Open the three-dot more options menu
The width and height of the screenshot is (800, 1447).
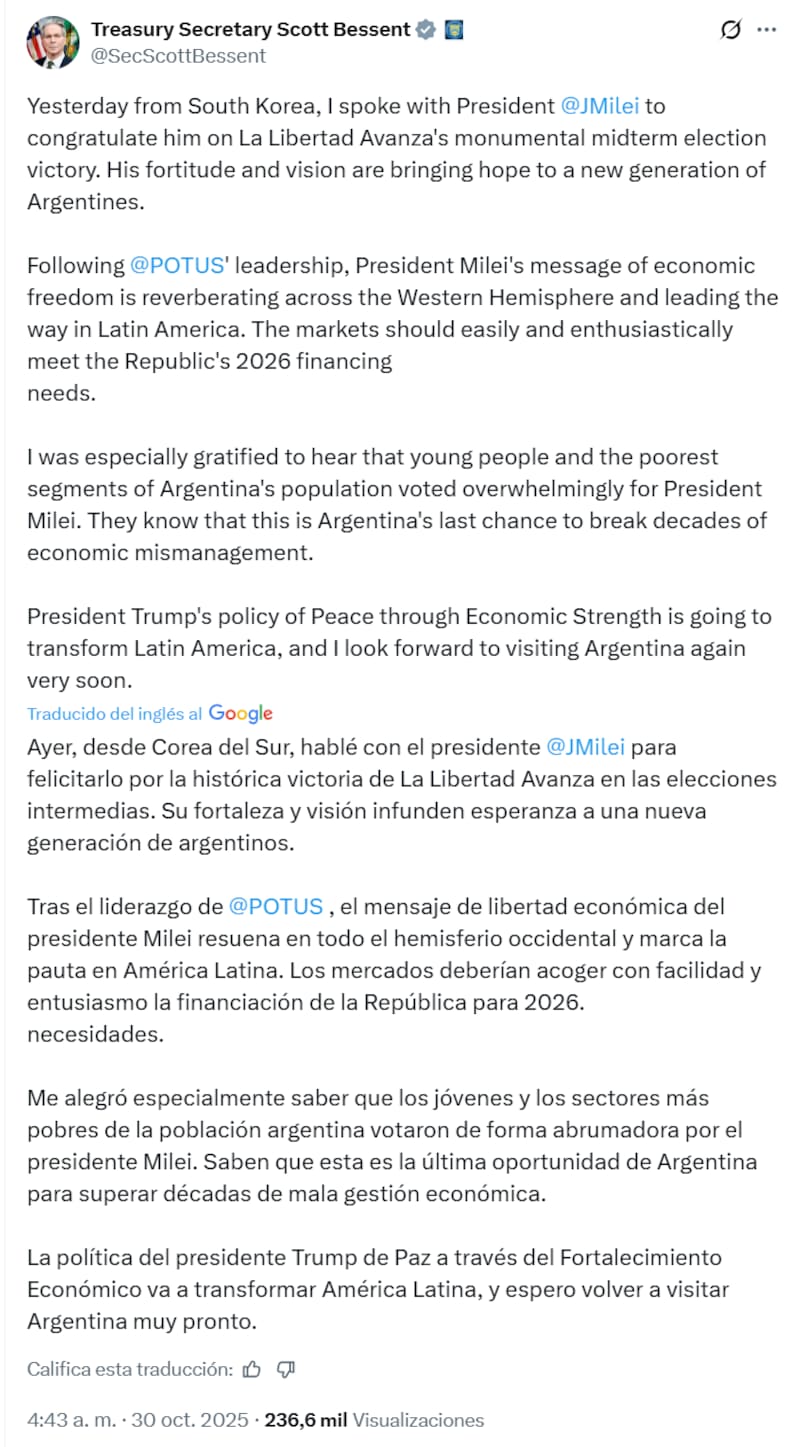pos(767,30)
